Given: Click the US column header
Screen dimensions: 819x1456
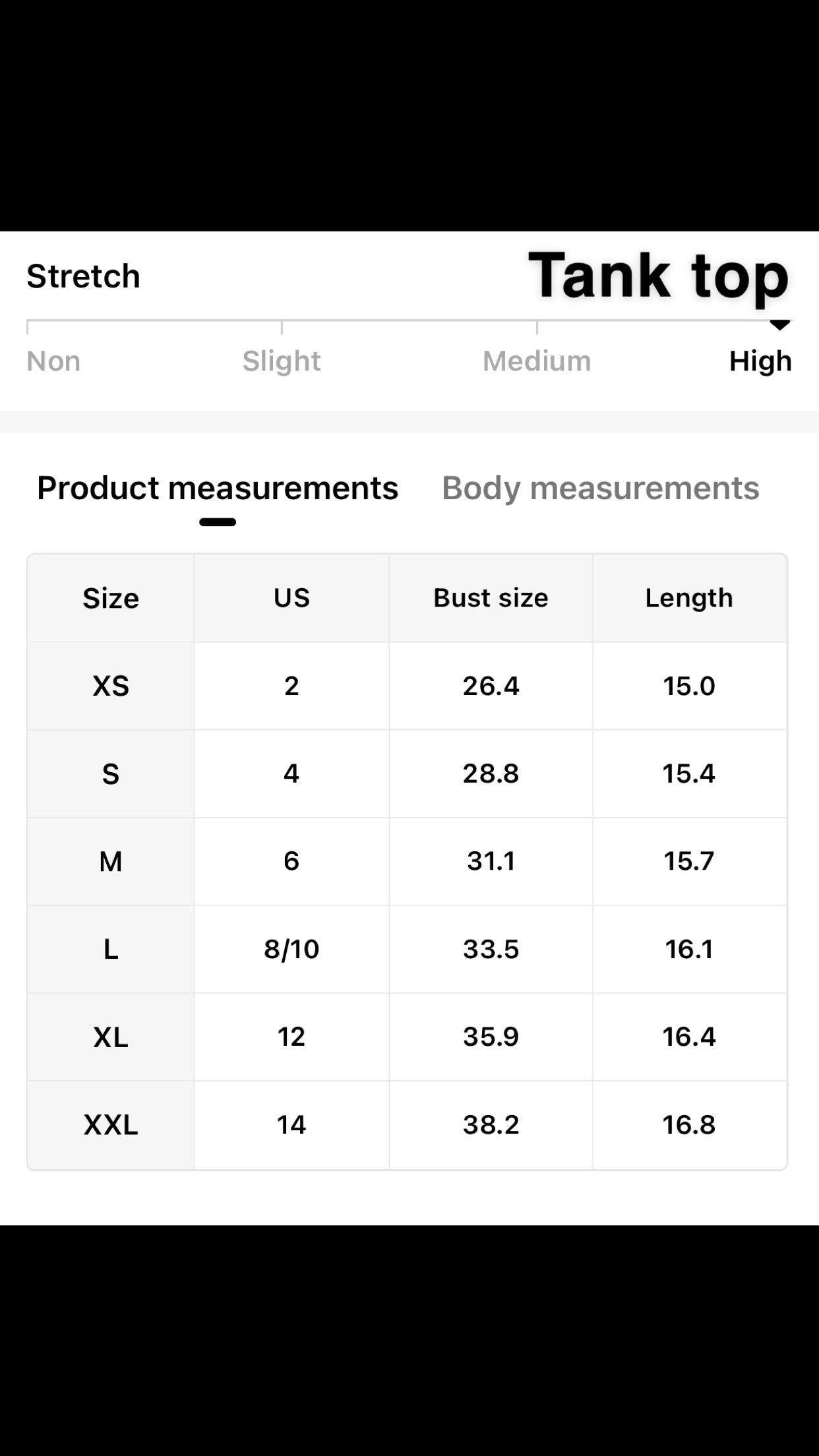Looking at the screenshot, I should [291, 598].
